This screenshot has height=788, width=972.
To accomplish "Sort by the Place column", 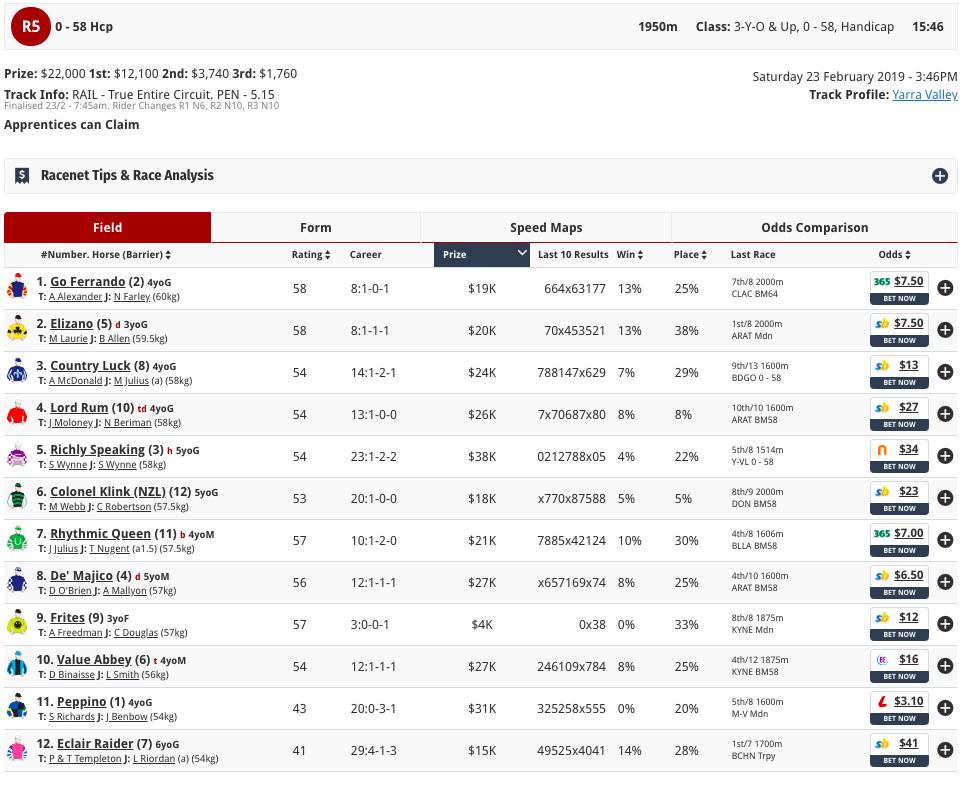I will (690, 255).
